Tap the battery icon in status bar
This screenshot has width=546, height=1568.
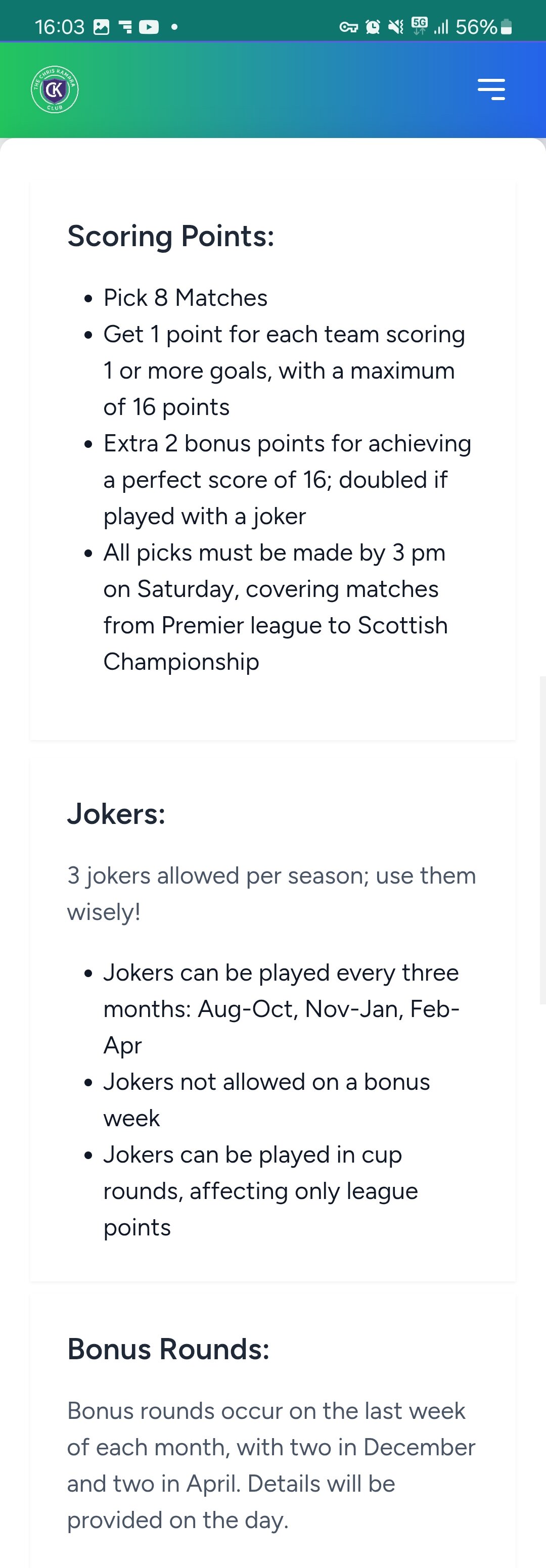(506, 27)
